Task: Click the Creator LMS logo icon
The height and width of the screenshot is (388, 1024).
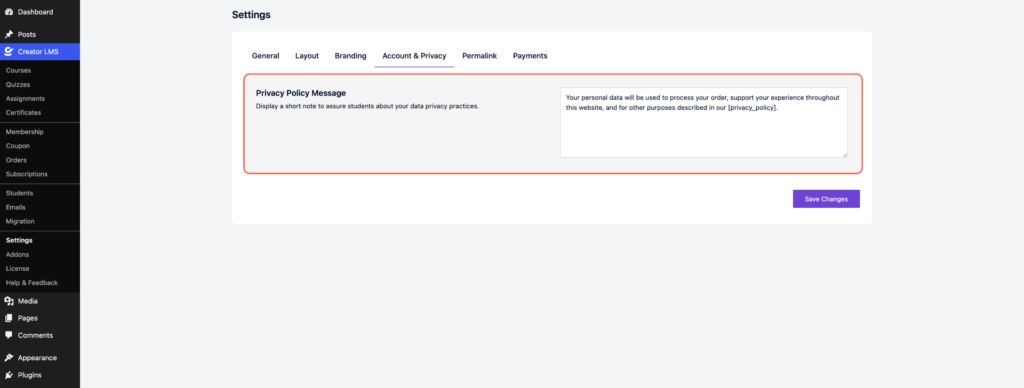Action: tap(8, 52)
